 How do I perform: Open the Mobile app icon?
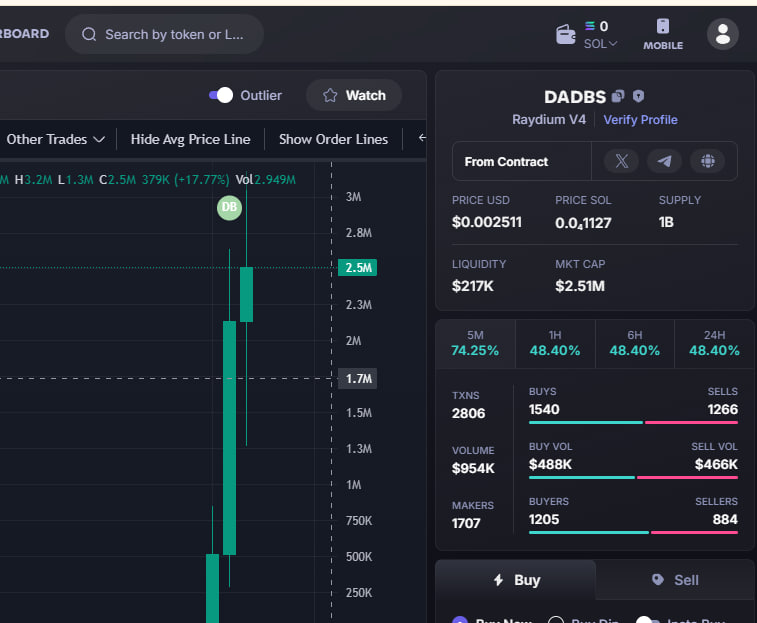663,34
